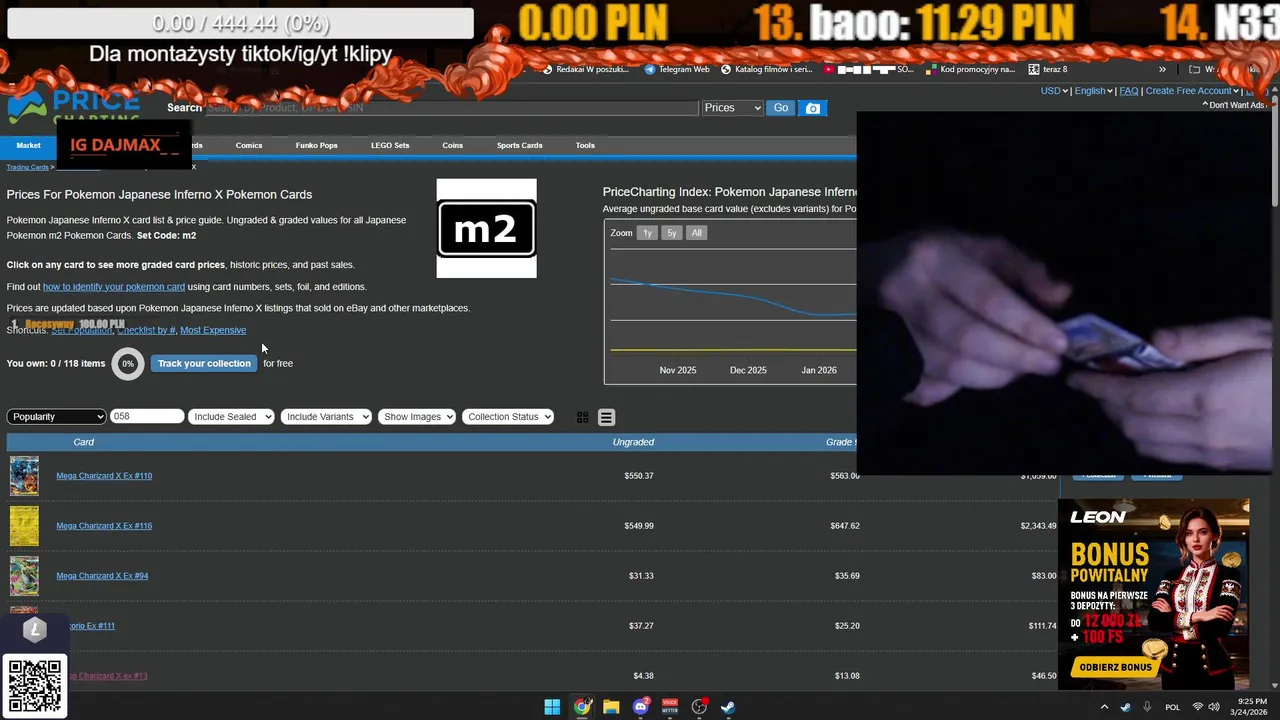Image resolution: width=1280 pixels, height=720 pixels.
Task: Open OBS Studio from the taskbar
Action: point(699,707)
